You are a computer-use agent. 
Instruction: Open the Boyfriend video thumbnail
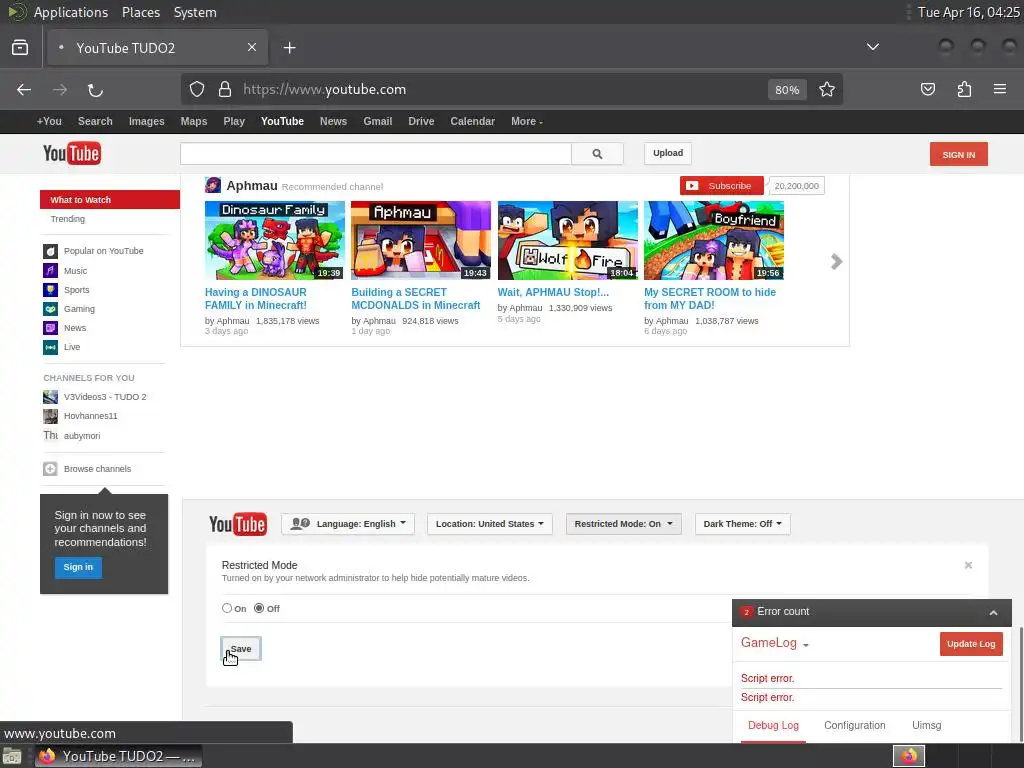(x=714, y=240)
